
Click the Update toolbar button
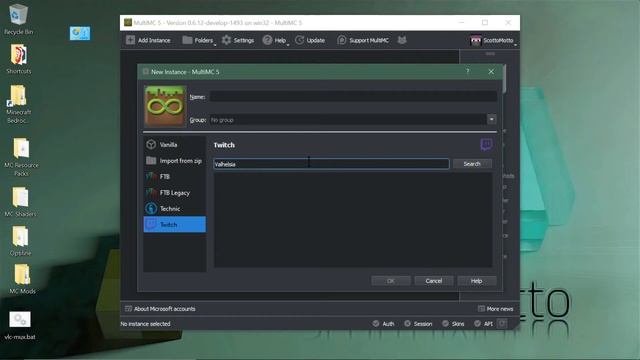[310, 40]
